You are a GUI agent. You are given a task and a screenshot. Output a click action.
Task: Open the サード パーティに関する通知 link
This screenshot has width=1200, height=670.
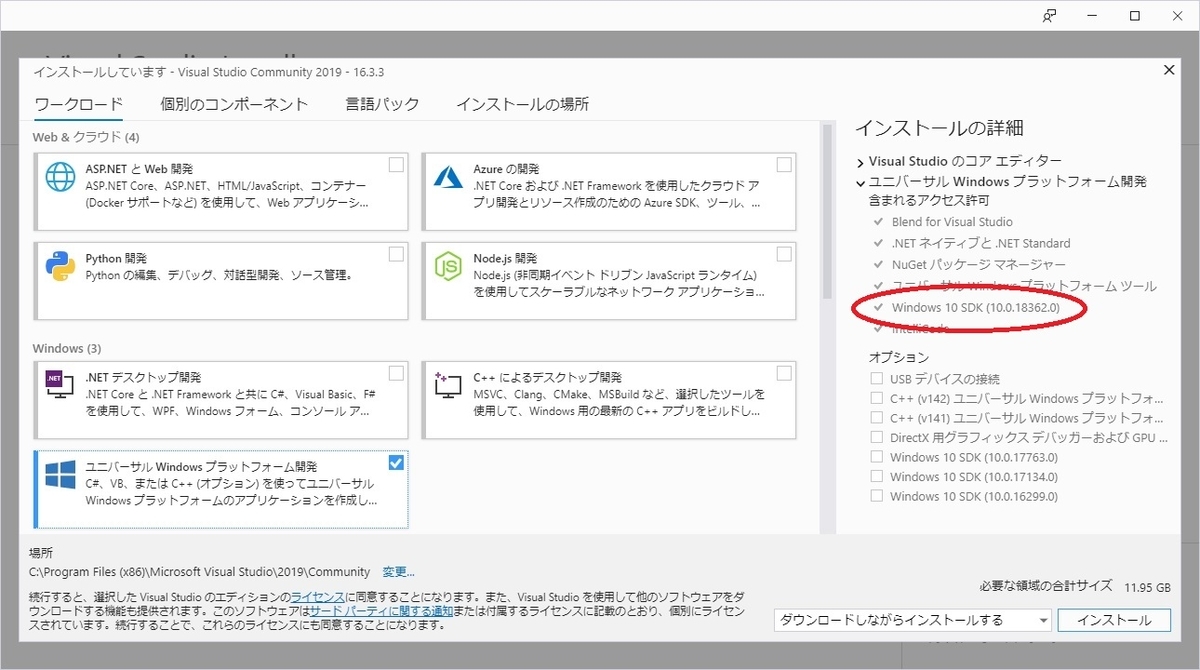(x=381, y=610)
